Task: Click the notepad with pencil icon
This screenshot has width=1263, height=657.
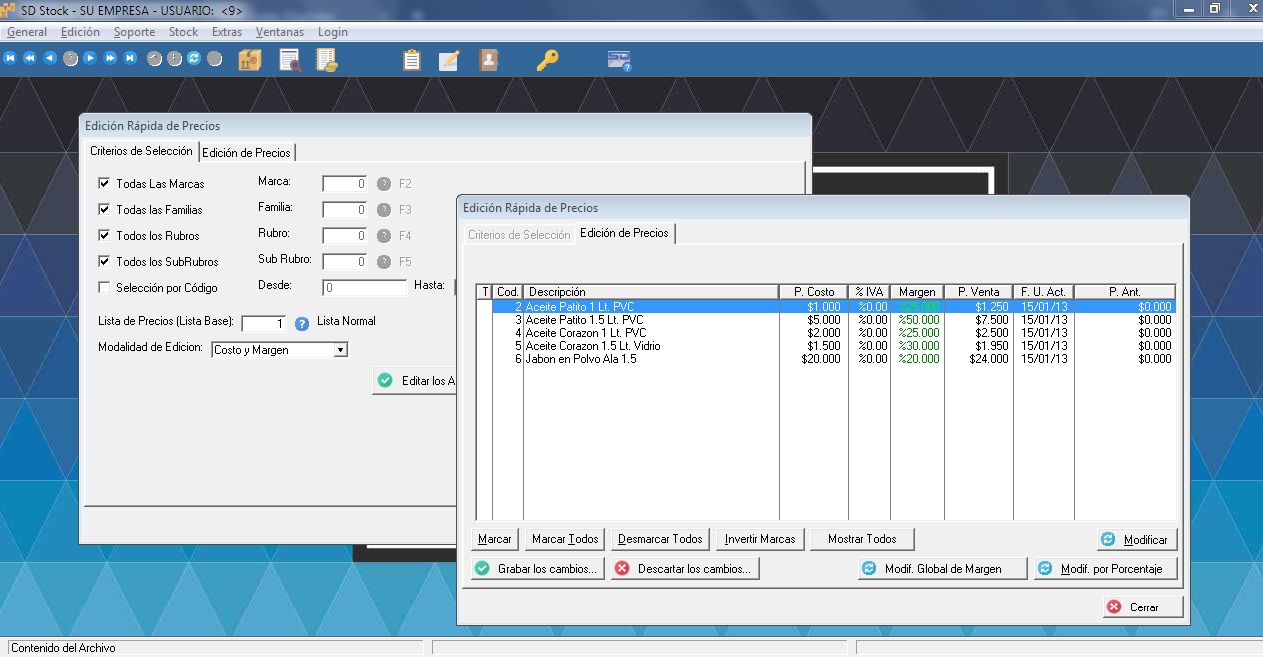Action: tap(449, 60)
